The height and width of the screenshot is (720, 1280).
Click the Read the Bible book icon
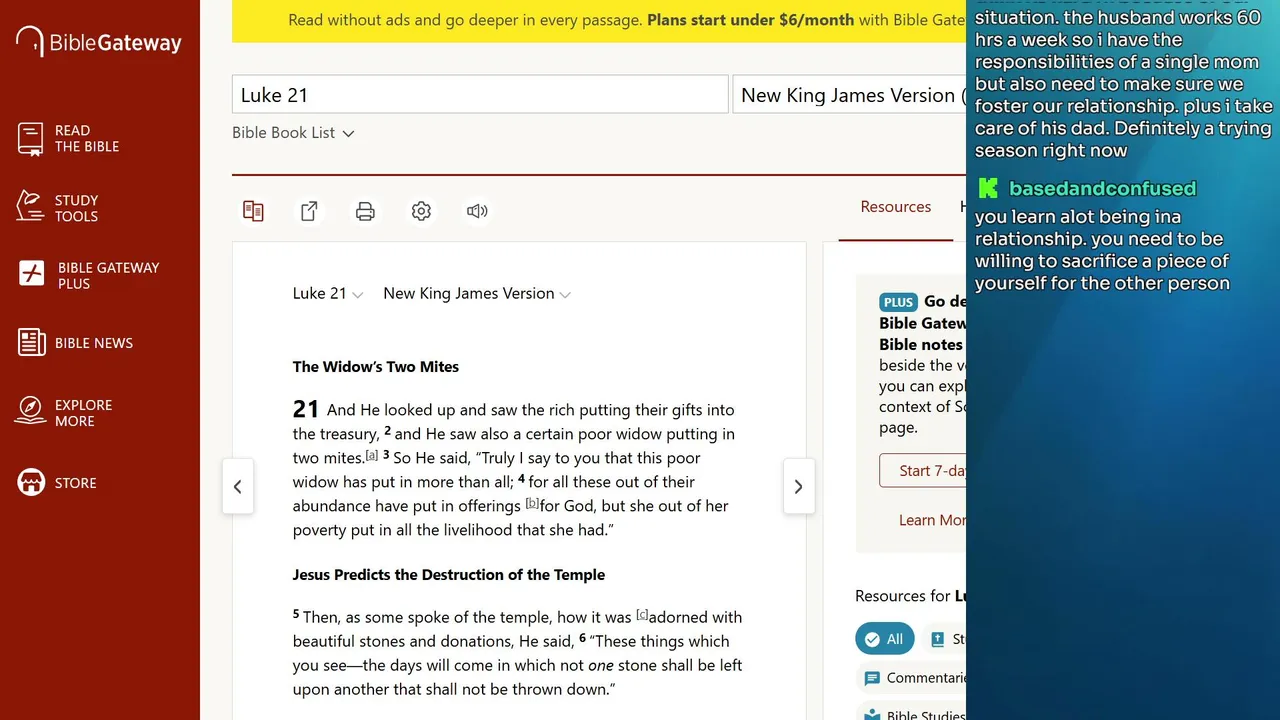(x=31, y=138)
